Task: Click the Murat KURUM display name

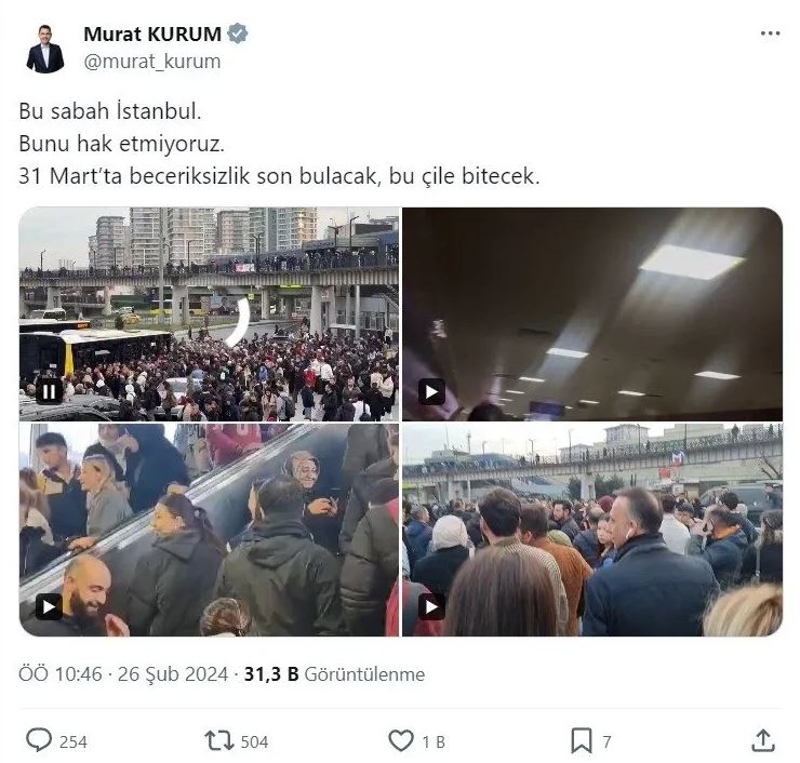Action: (152, 34)
